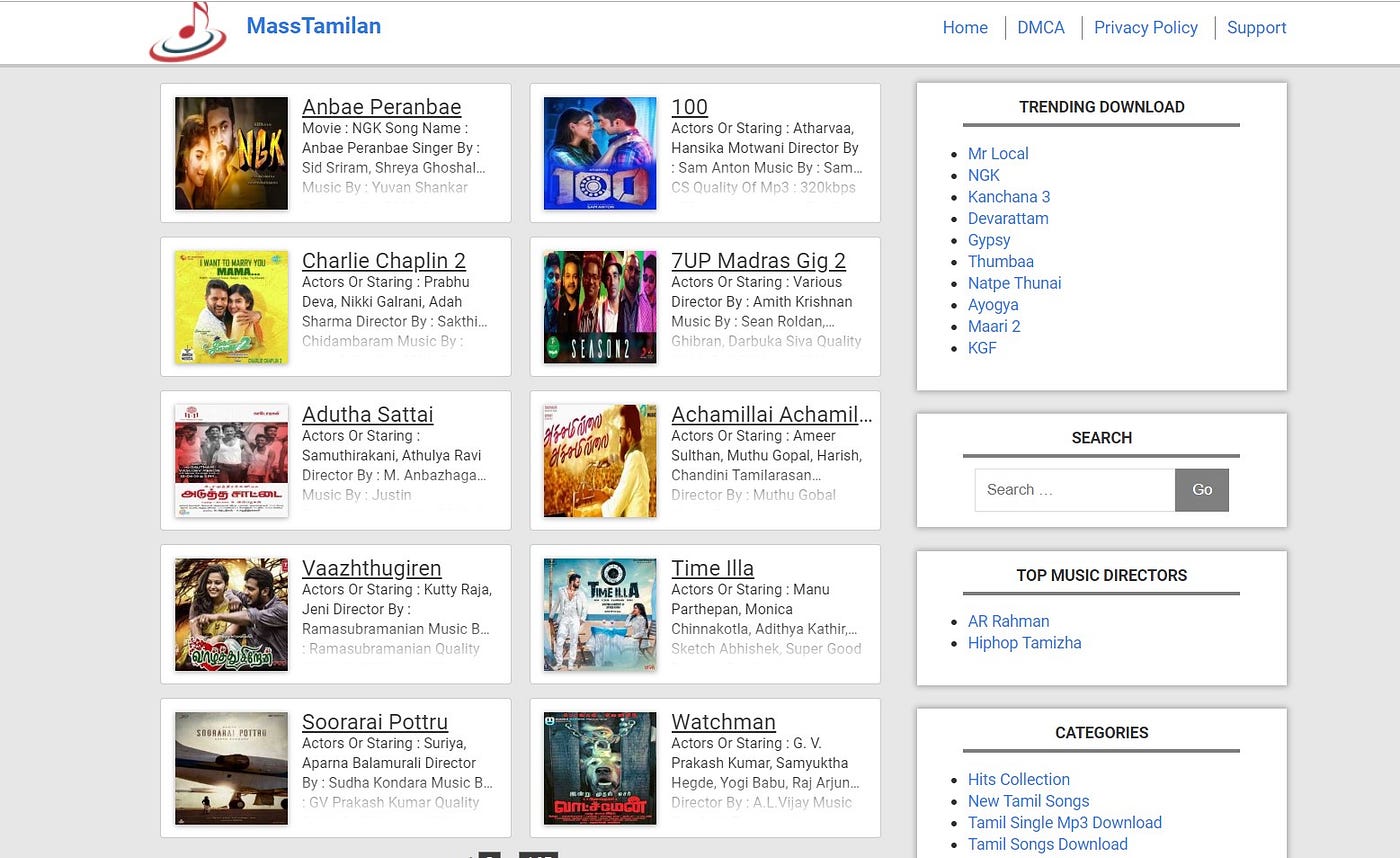Viewport: 1400px width, 858px height.
Task: Click the Go search button
Action: (x=1202, y=490)
